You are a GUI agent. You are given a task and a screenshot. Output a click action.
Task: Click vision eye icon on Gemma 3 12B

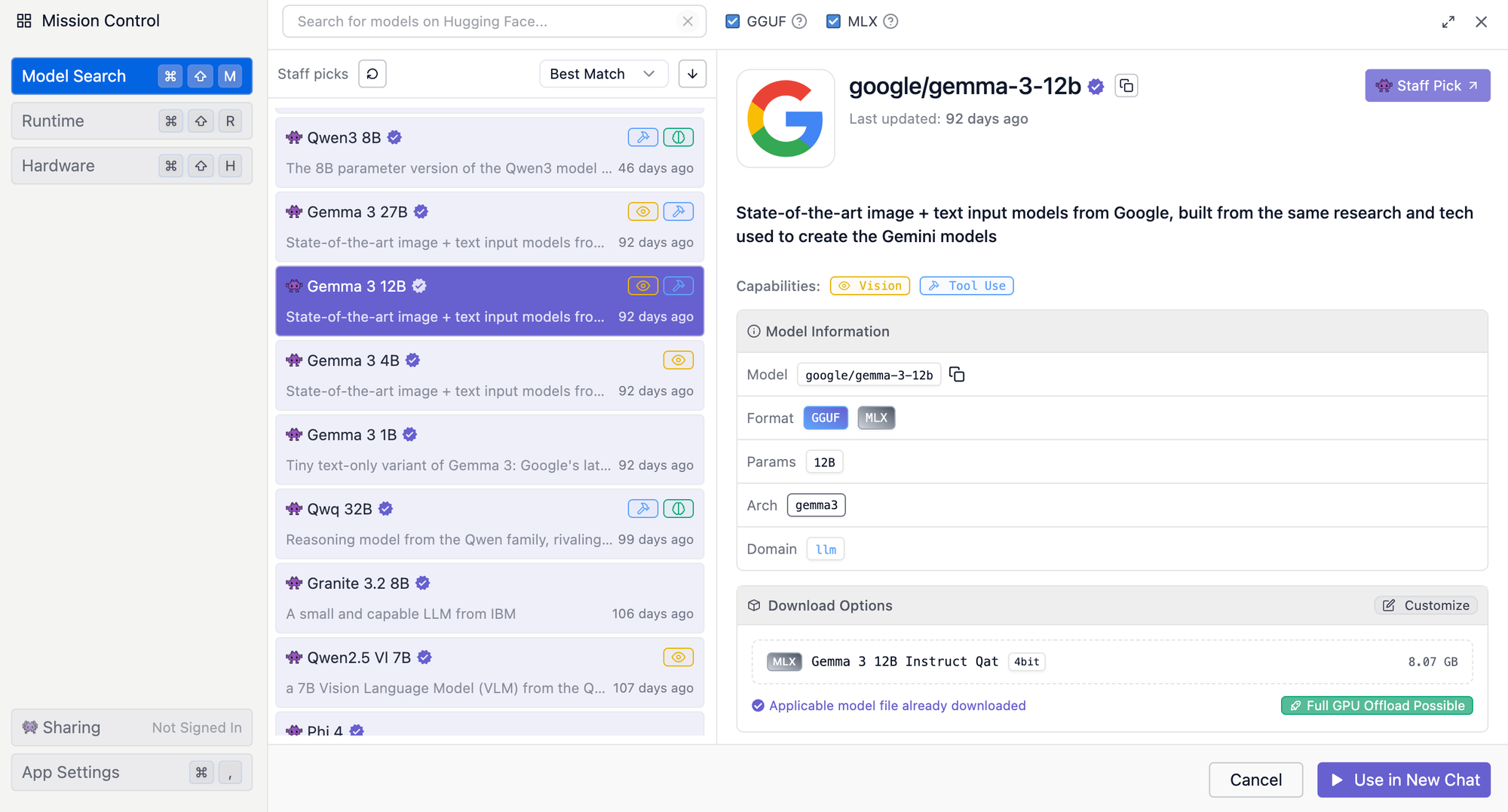pos(642,286)
